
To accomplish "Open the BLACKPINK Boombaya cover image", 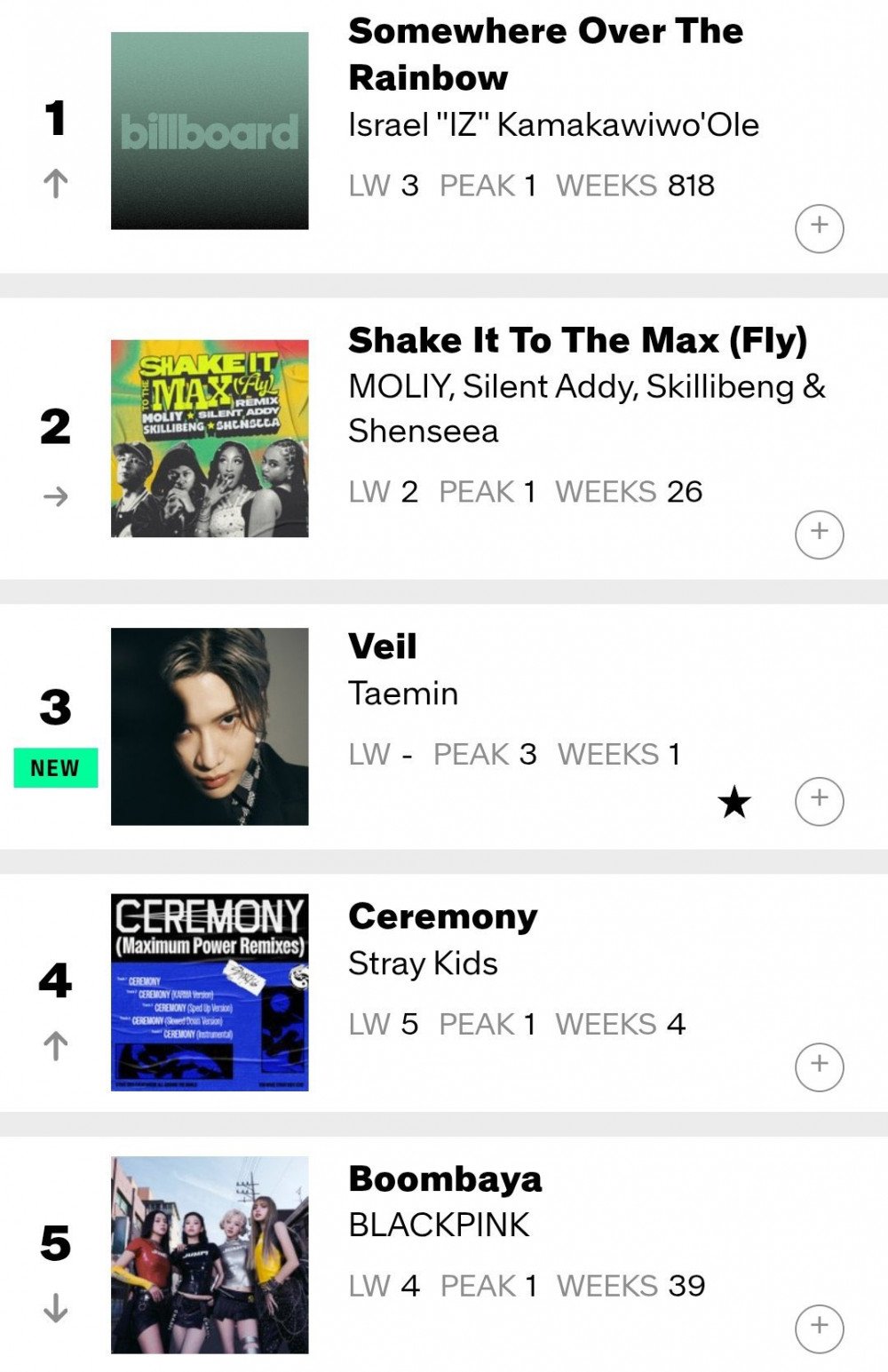I will (210, 1255).
